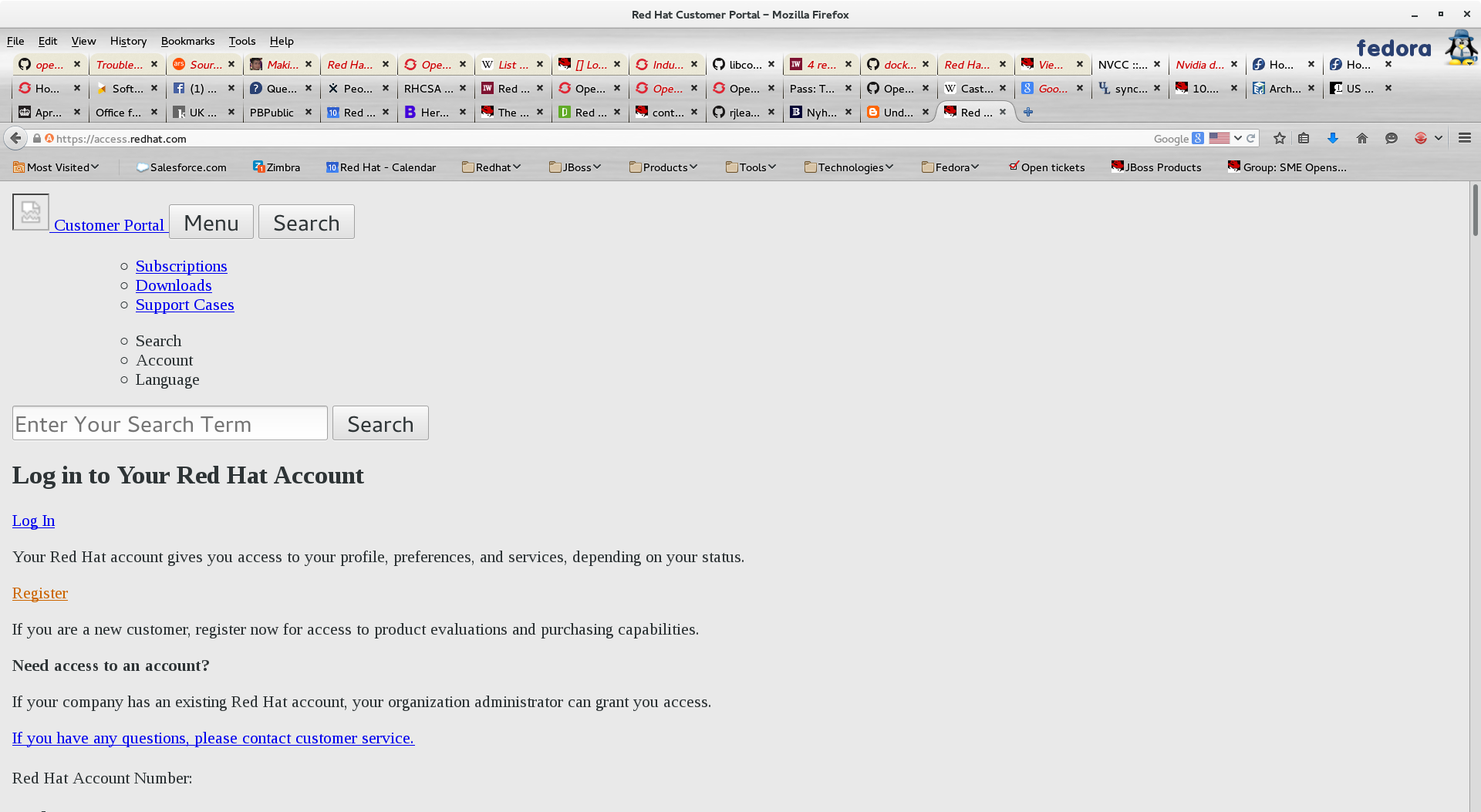Click the page vertical scrollbar thumb

1475,210
